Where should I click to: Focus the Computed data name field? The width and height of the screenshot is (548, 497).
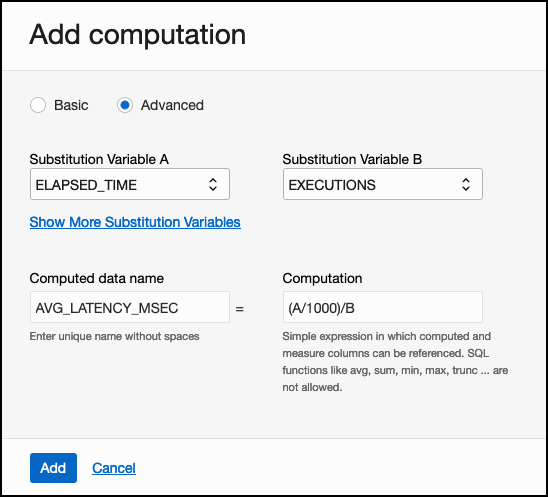[x=130, y=307]
